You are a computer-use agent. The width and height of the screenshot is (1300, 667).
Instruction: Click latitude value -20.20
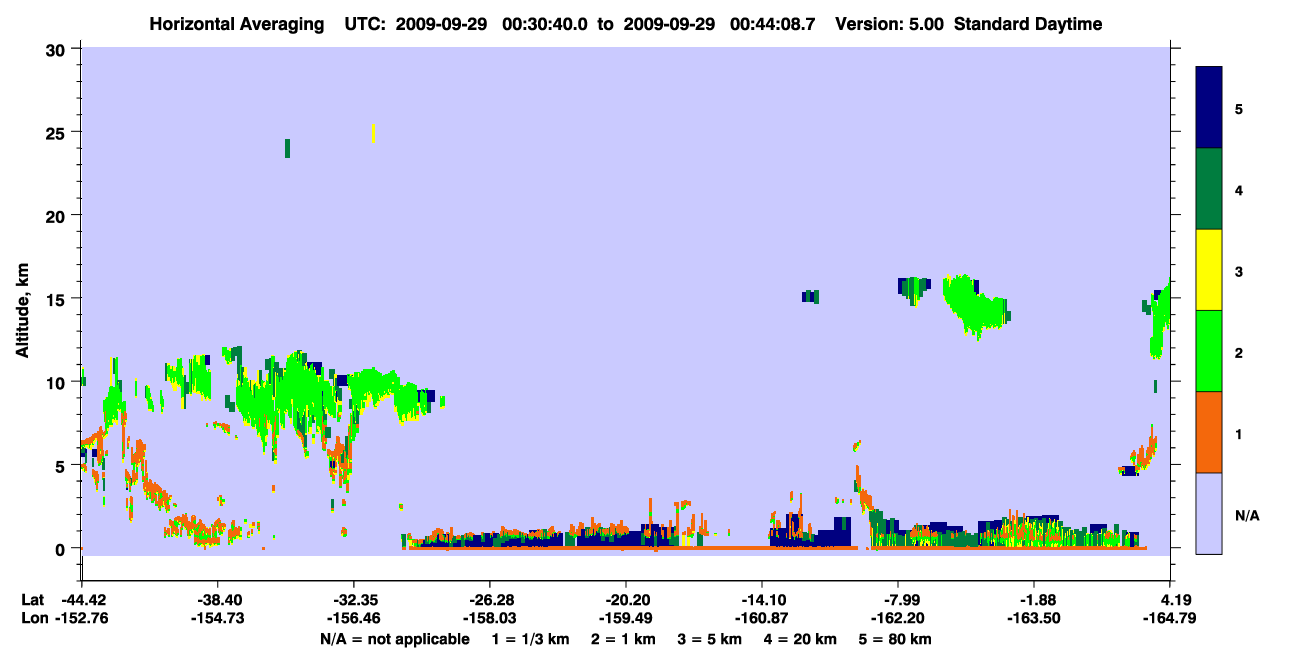pos(626,600)
